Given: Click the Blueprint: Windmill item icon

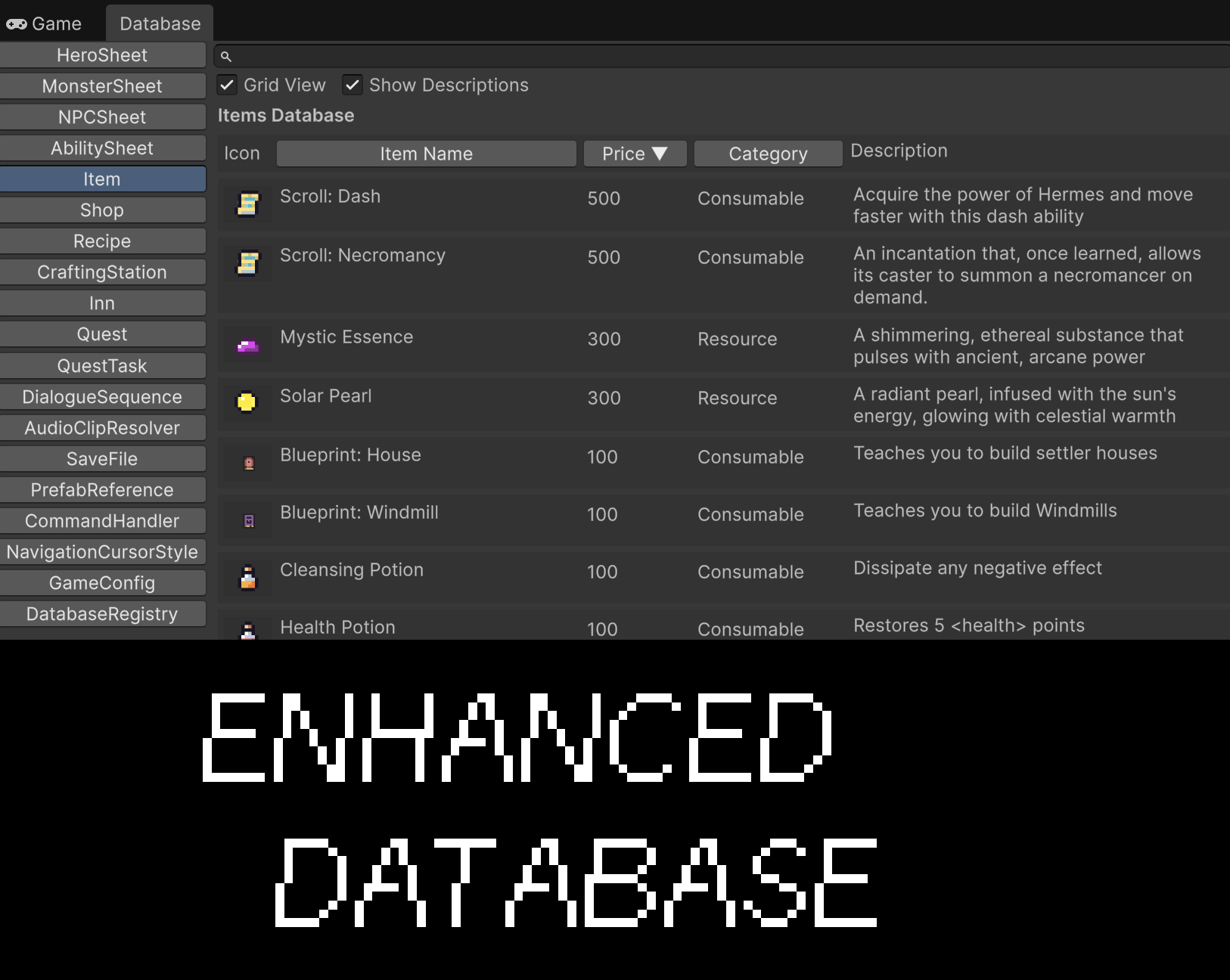Looking at the screenshot, I should 247,519.
